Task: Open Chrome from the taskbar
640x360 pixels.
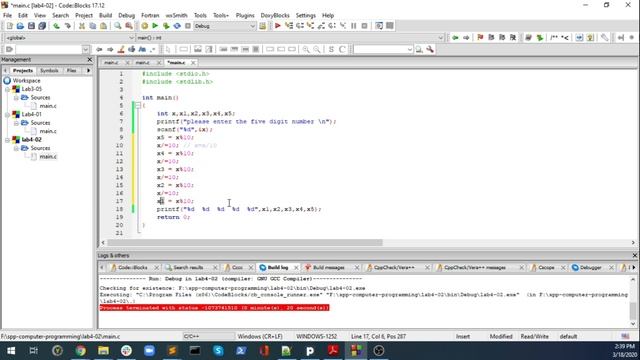Action: point(80,351)
